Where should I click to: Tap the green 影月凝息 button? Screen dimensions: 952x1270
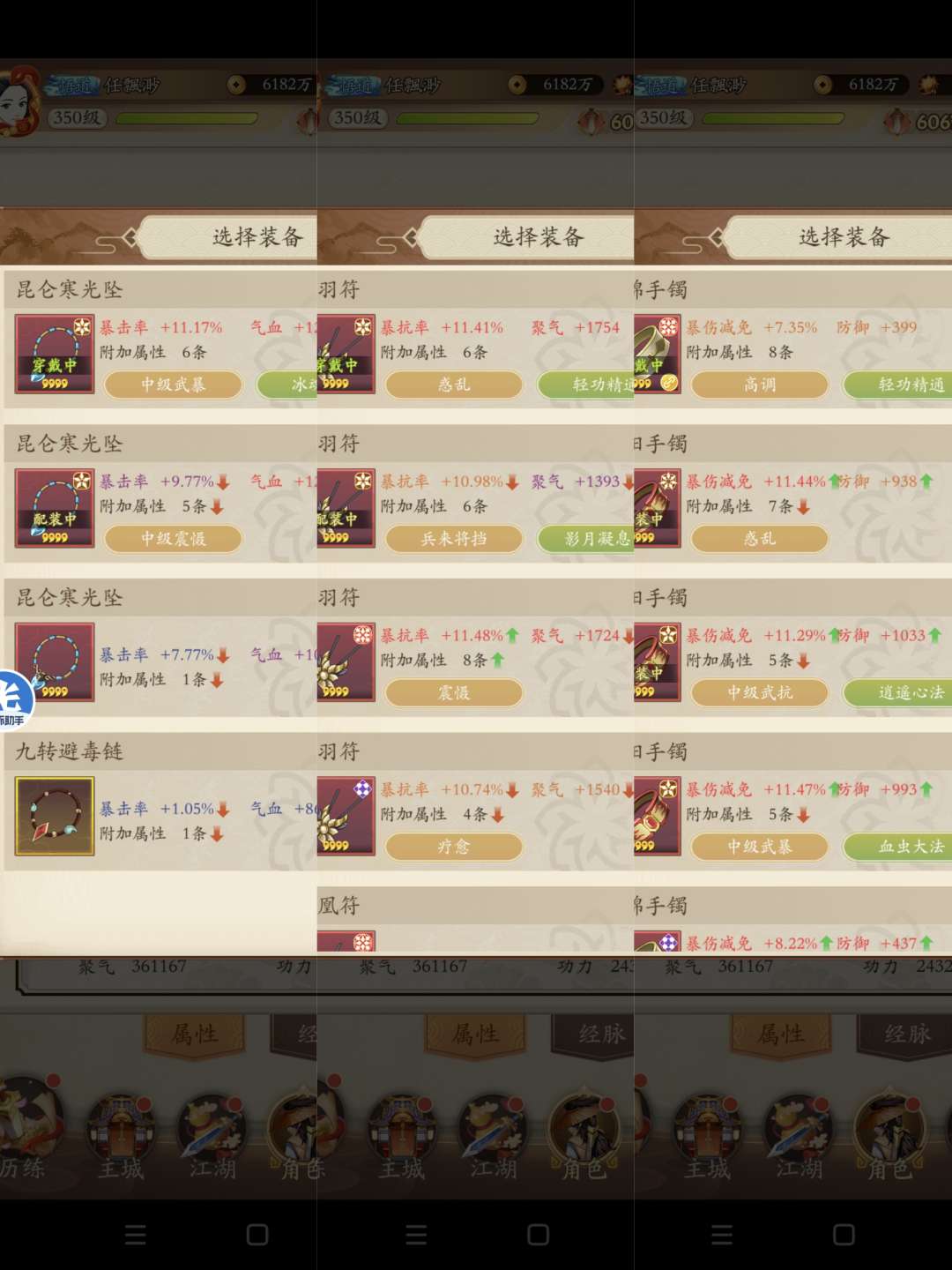586,538
